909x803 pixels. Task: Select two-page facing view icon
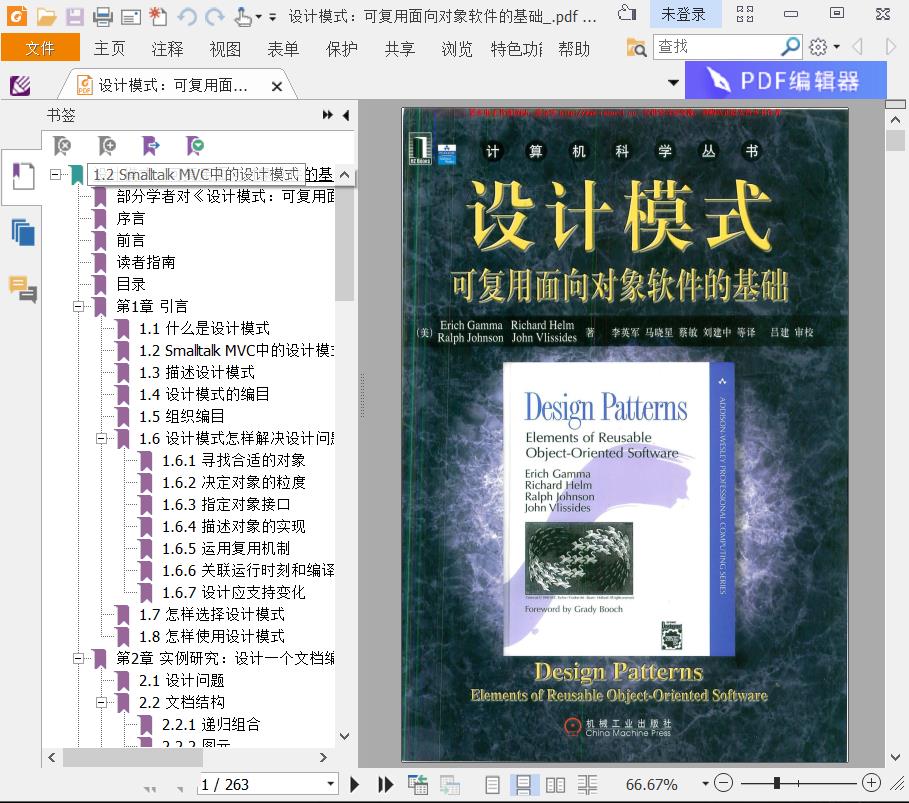click(x=555, y=785)
